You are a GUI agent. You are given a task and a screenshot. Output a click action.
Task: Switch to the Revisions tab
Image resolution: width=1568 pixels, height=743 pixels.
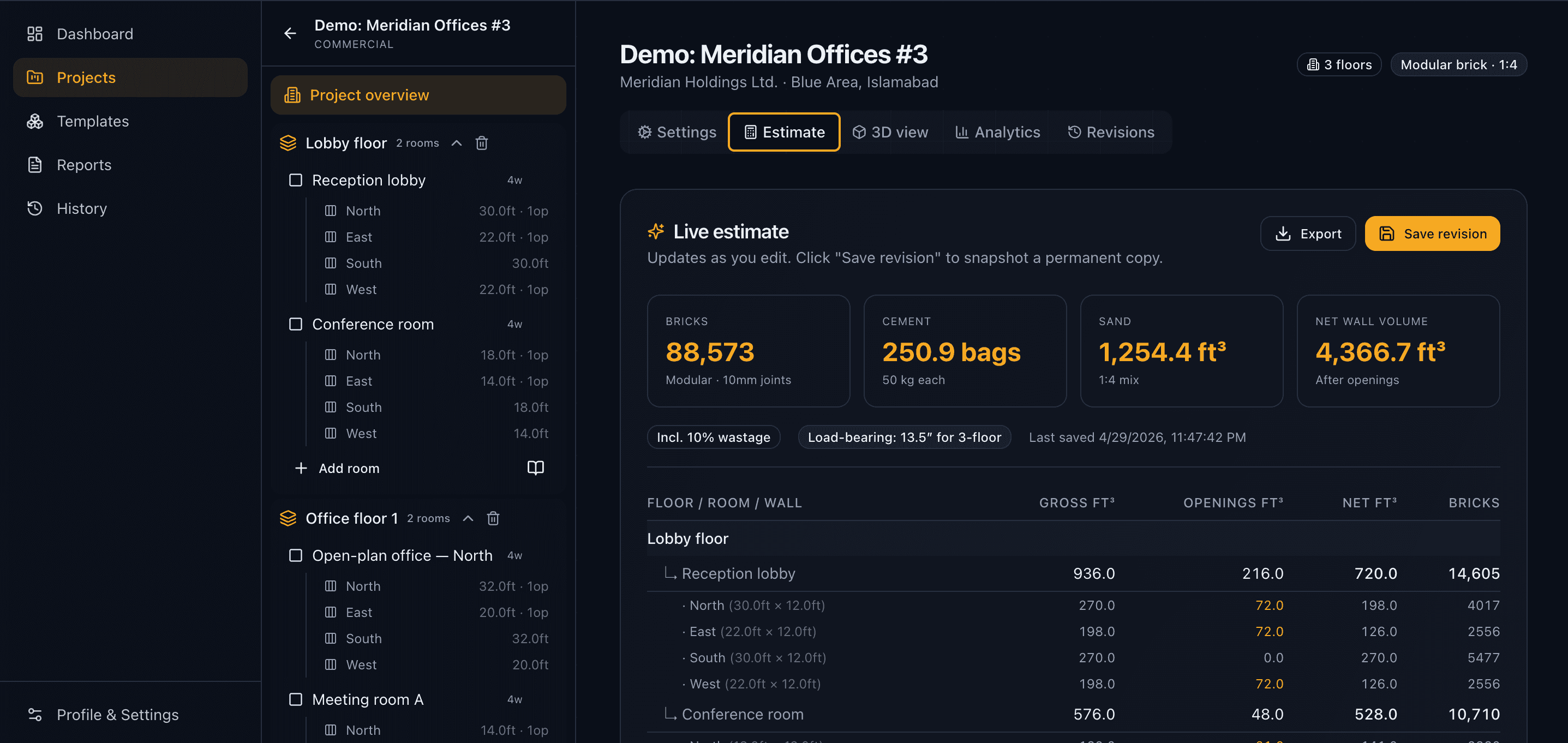pyautogui.click(x=1110, y=132)
